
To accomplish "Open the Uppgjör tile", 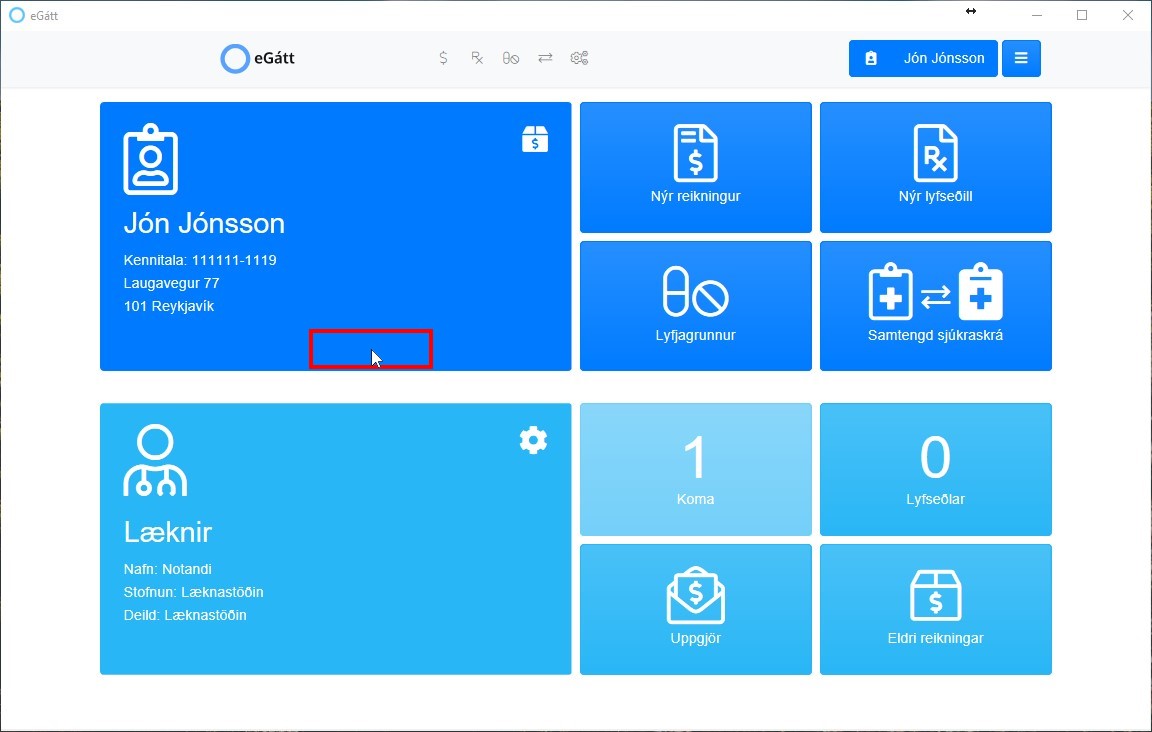I will [696, 609].
